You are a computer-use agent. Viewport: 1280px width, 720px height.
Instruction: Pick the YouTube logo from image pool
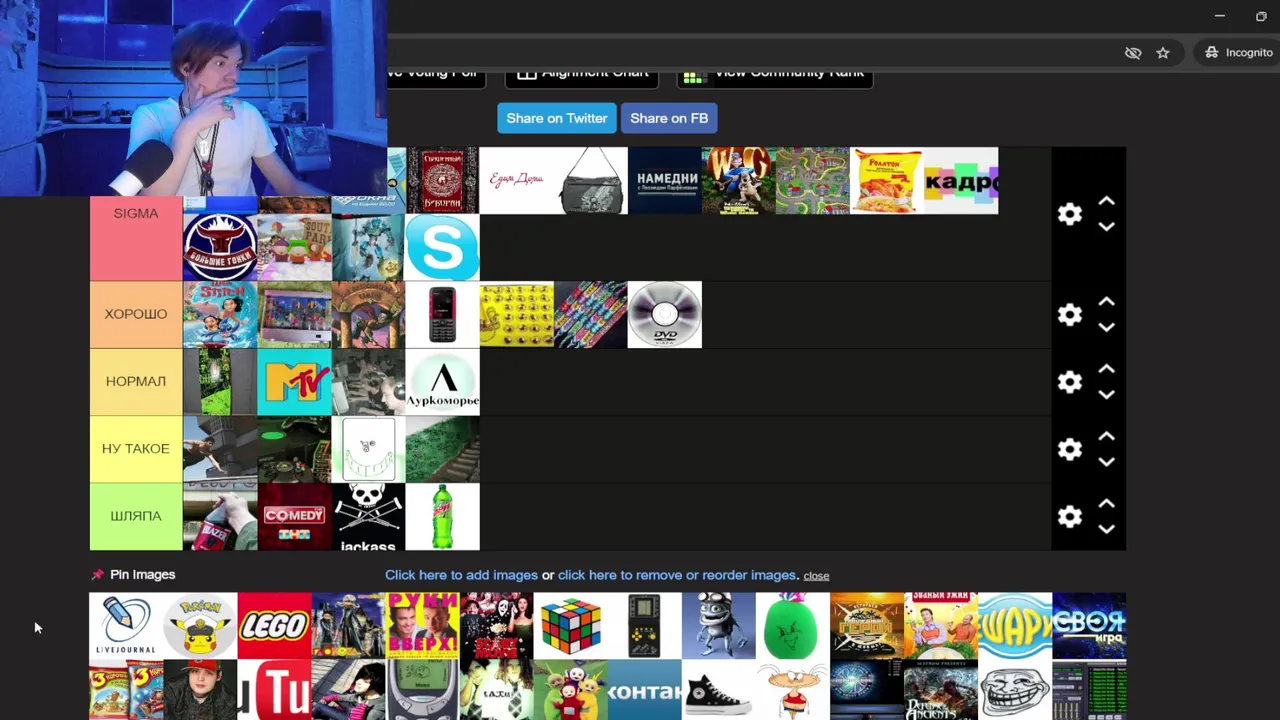coord(274,690)
